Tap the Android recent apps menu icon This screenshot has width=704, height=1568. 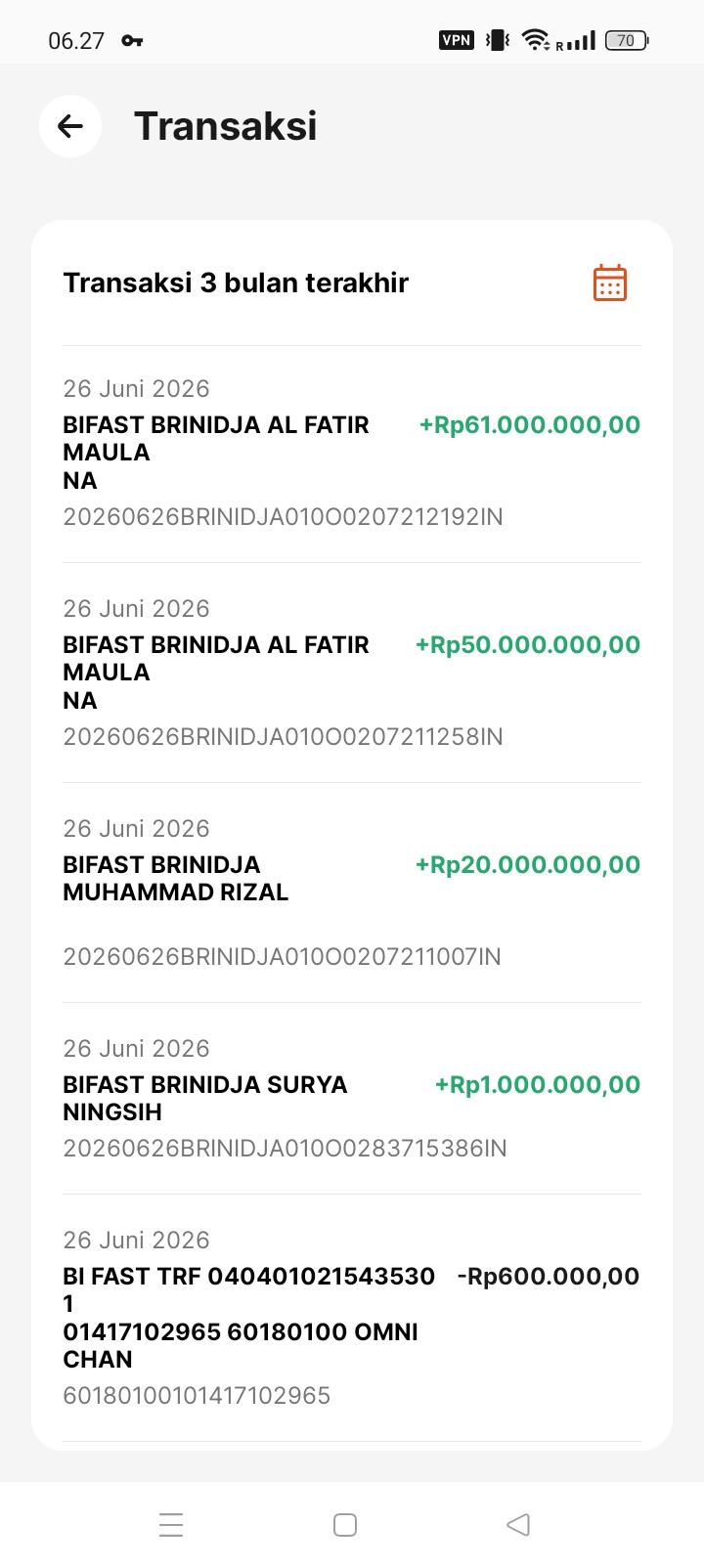[171, 1525]
